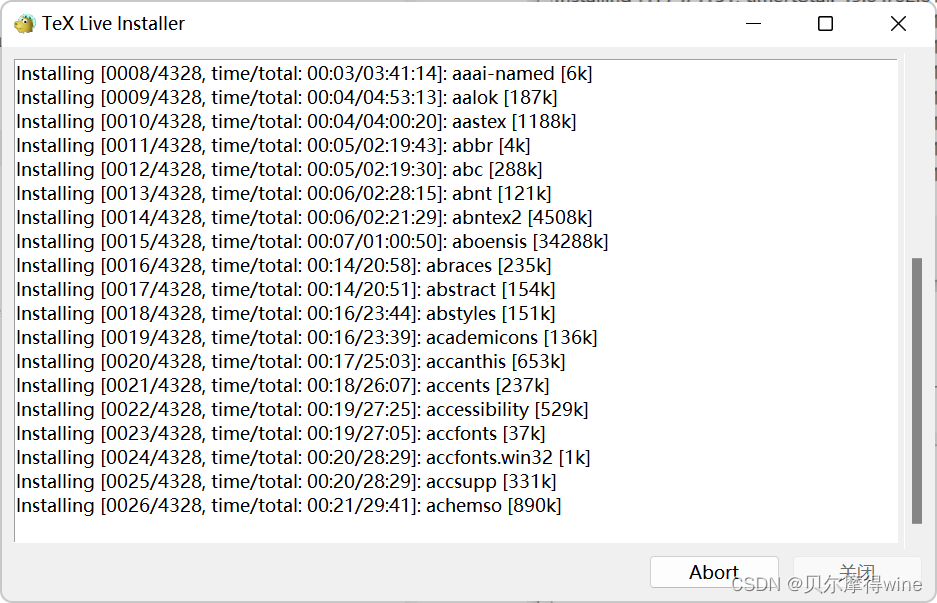Minimize the TeX Live Installer window
Image resolution: width=937 pixels, height=603 pixels.
(x=752, y=24)
